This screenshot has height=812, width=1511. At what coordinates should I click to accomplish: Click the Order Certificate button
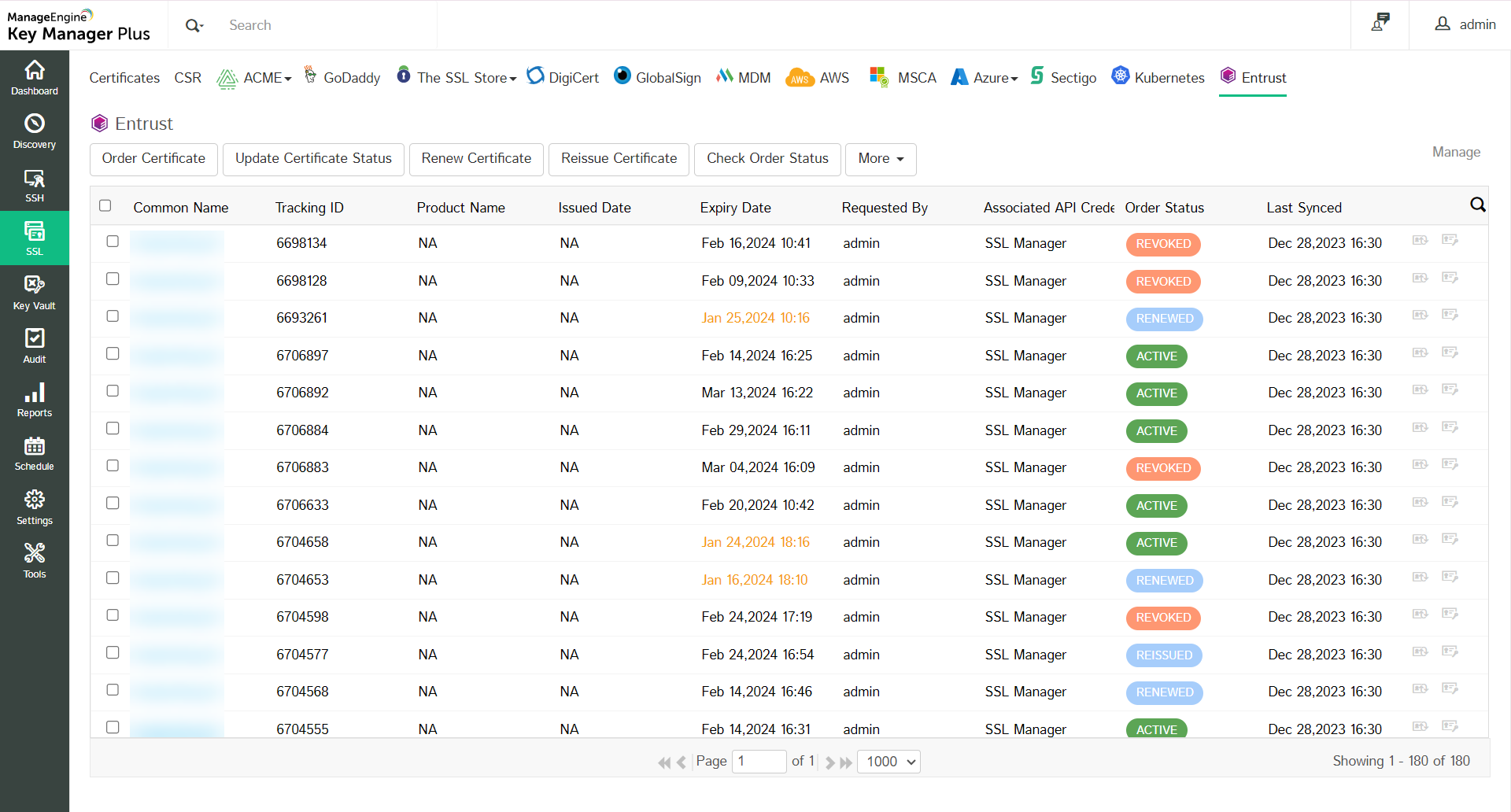coord(153,159)
